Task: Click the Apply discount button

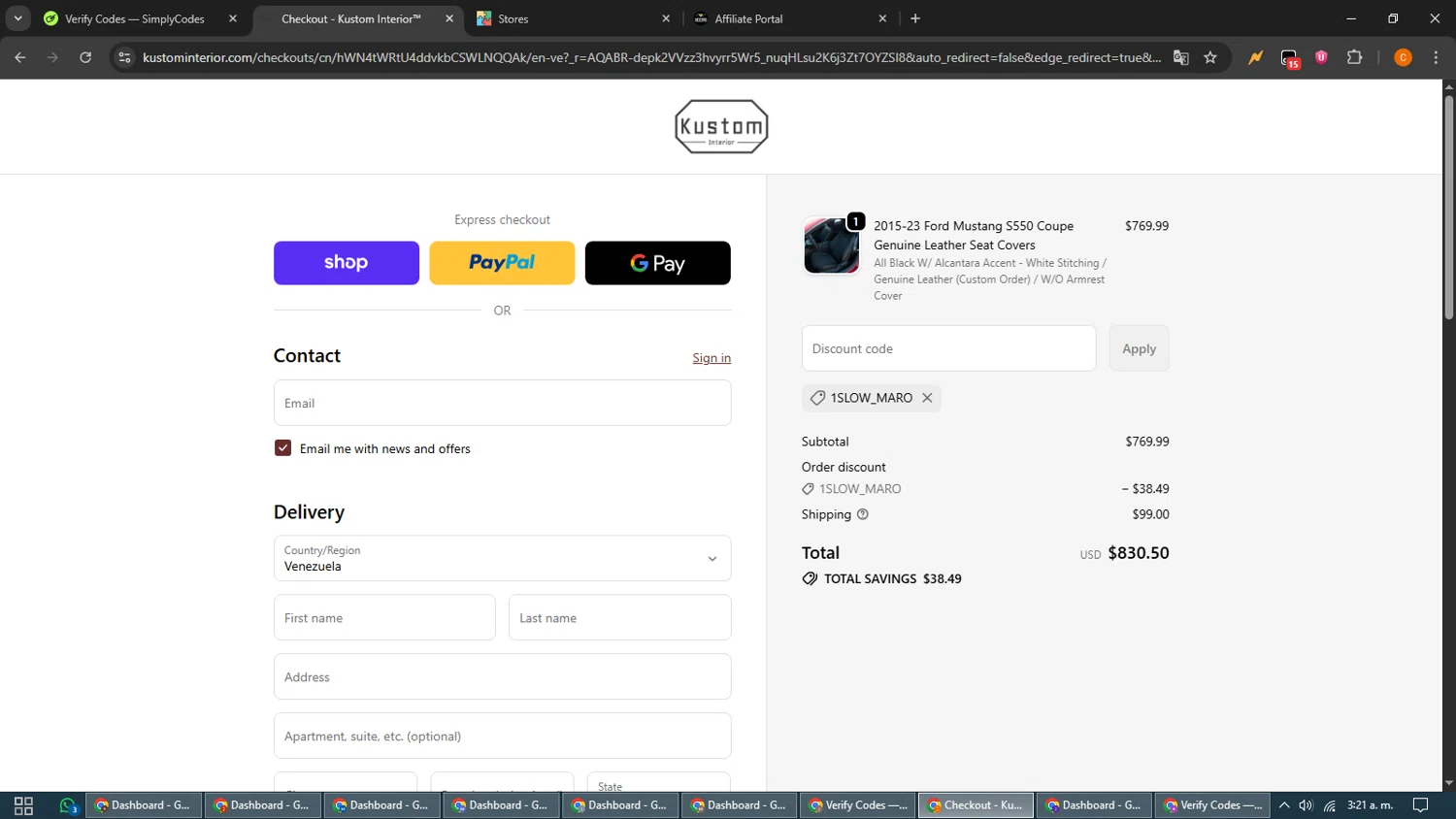Action: pyautogui.click(x=1139, y=348)
